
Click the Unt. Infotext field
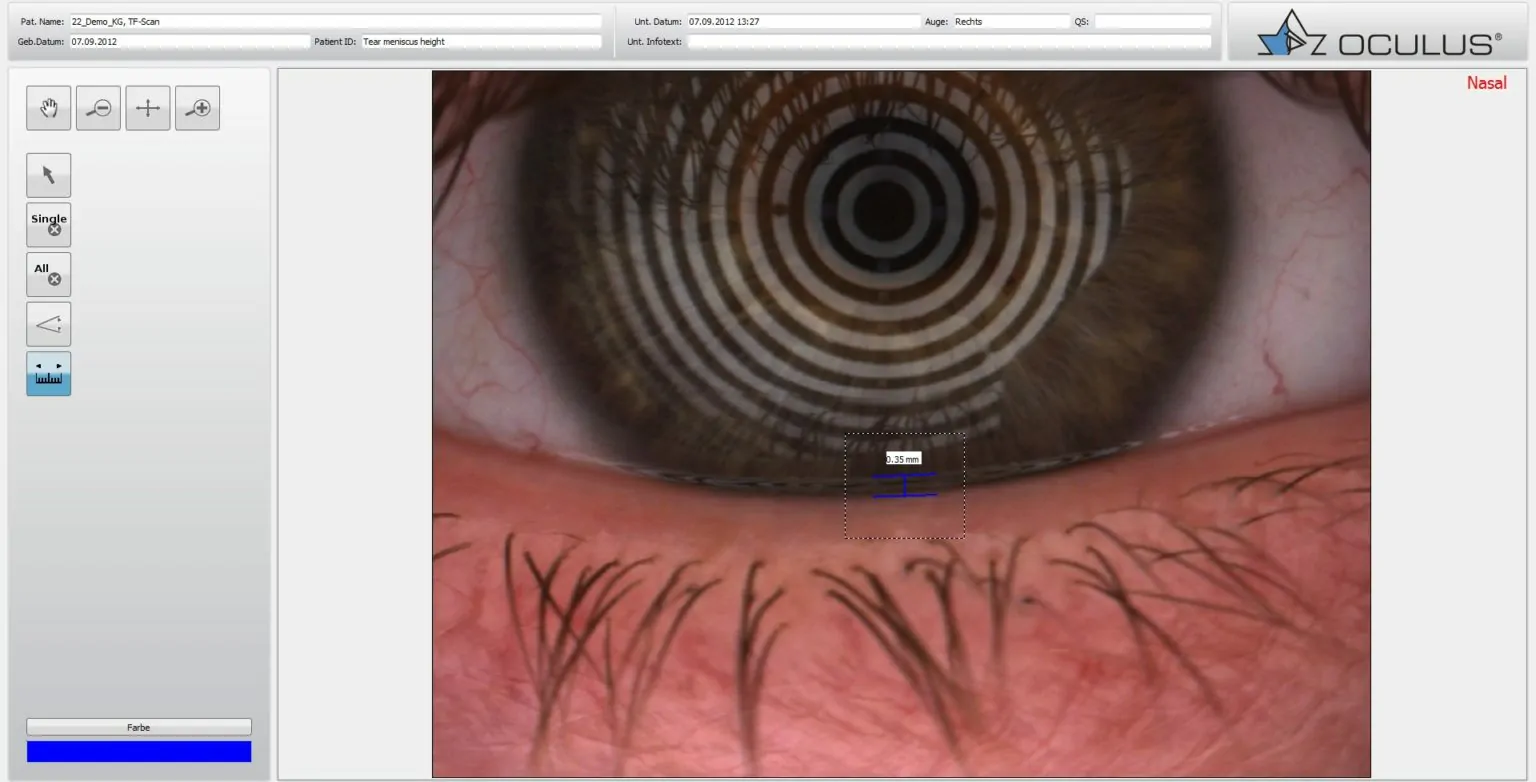(948, 42)
